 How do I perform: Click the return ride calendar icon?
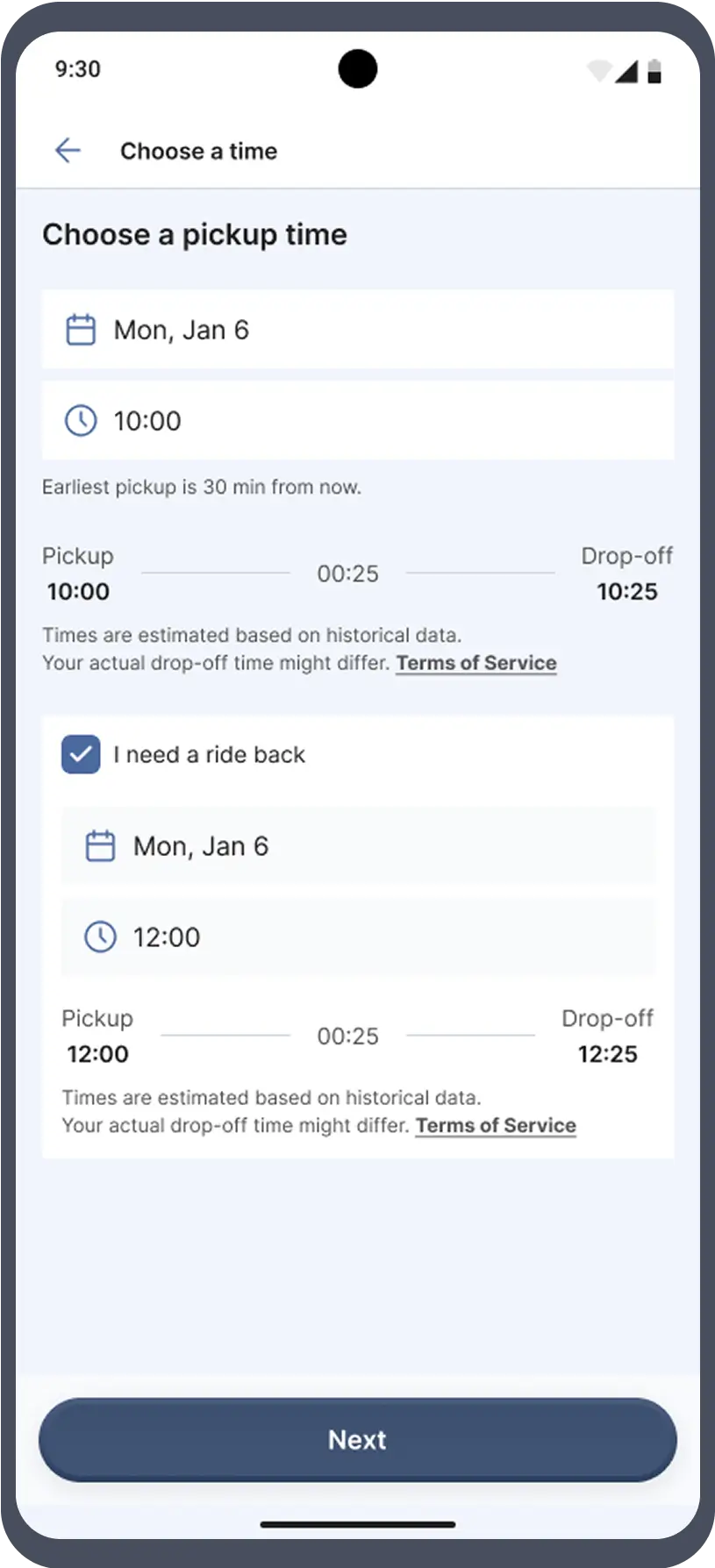click(100, 846)
